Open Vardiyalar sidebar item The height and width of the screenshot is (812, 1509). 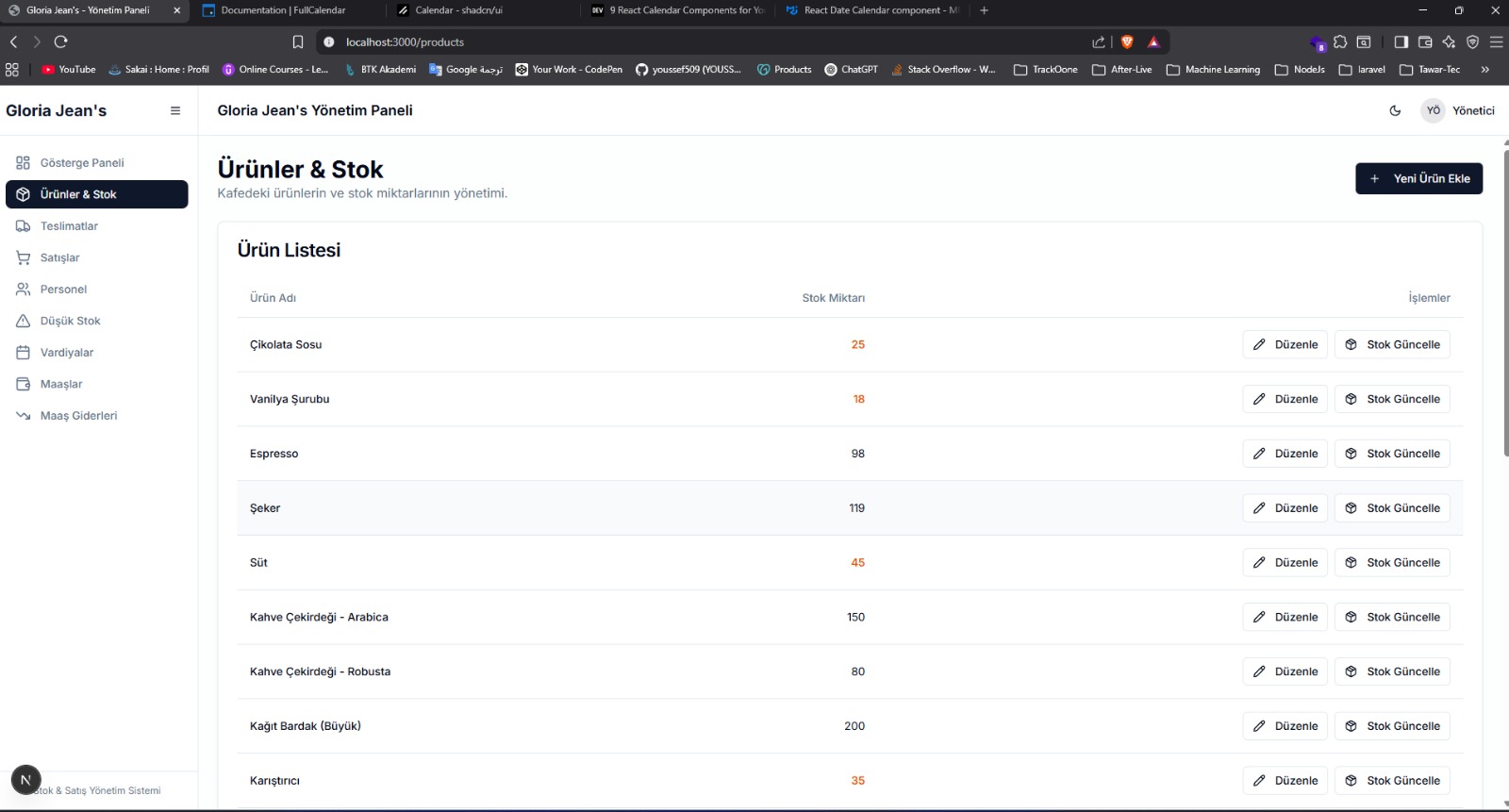point(97,353)
